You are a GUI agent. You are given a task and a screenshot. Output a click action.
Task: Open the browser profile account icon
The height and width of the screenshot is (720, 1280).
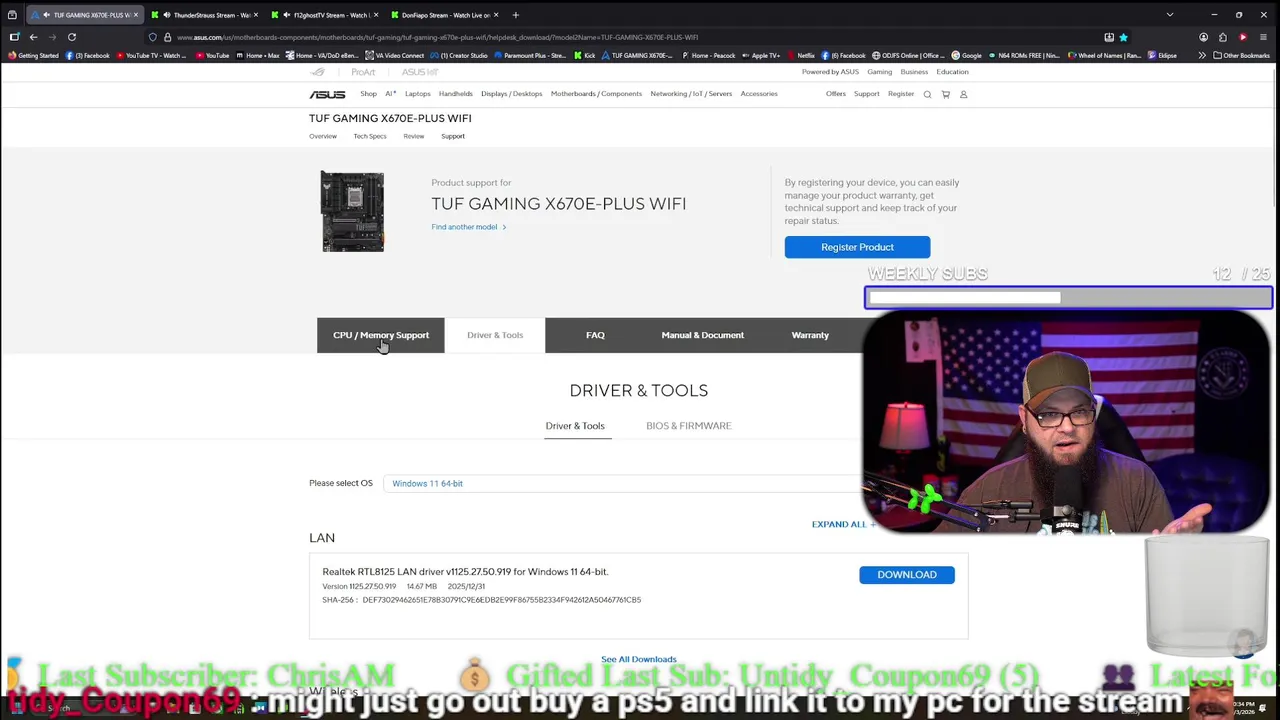[1203, 37]
